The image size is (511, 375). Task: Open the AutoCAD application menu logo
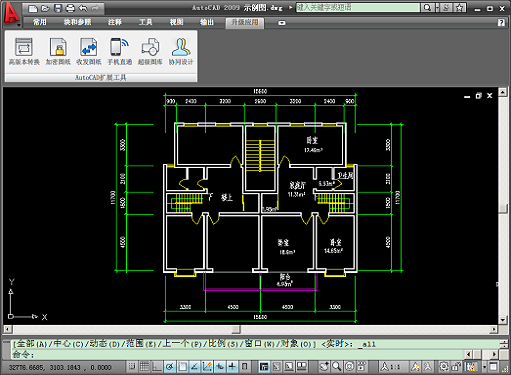[11, 13]
